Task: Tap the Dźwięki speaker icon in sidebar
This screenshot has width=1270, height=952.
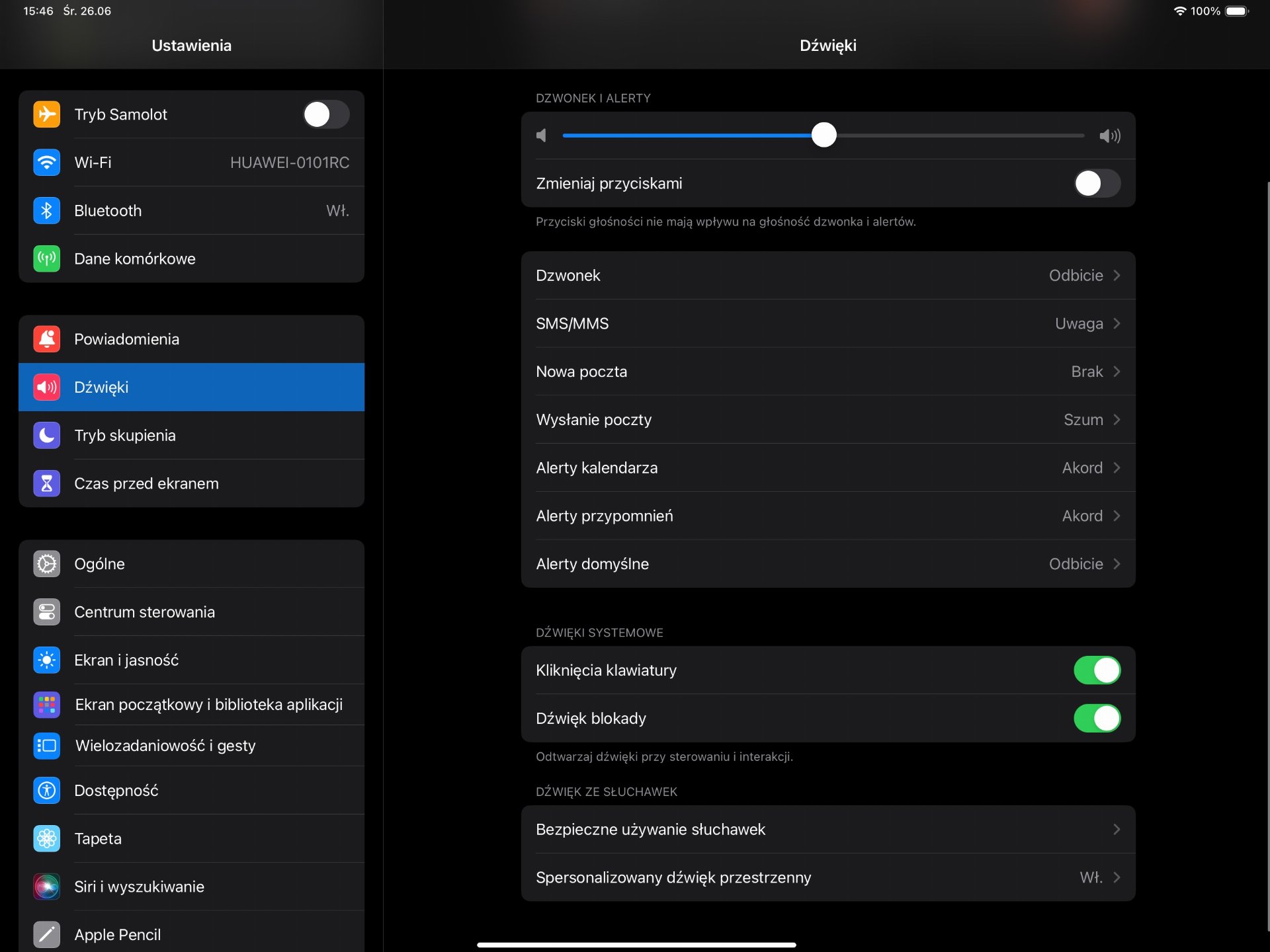Action: [46, 387]
